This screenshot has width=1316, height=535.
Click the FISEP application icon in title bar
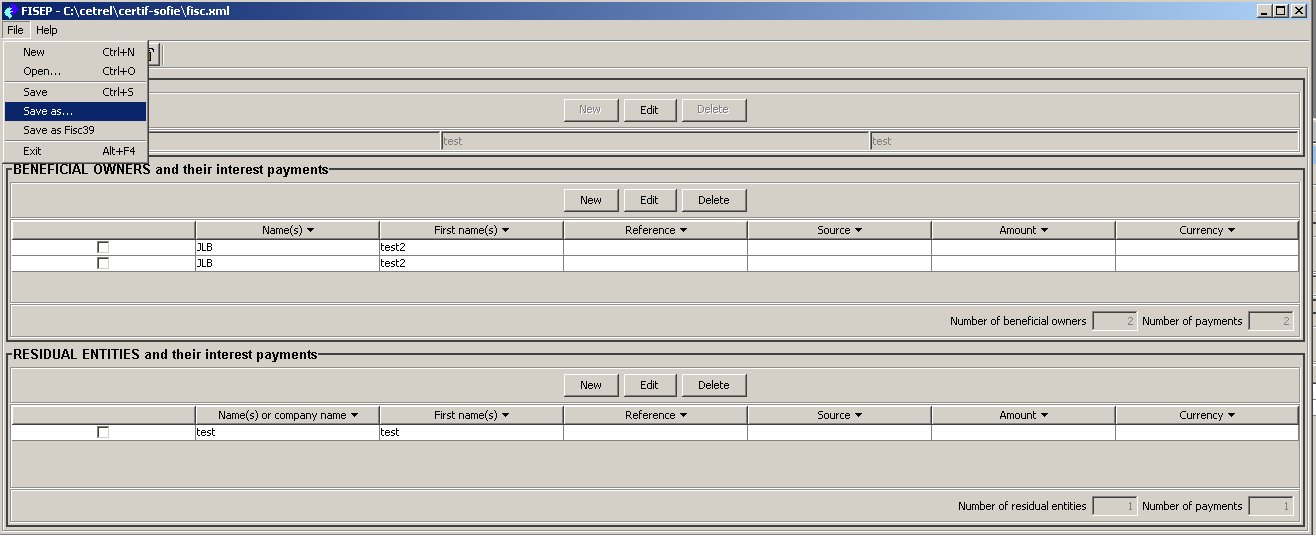[10, 10]
